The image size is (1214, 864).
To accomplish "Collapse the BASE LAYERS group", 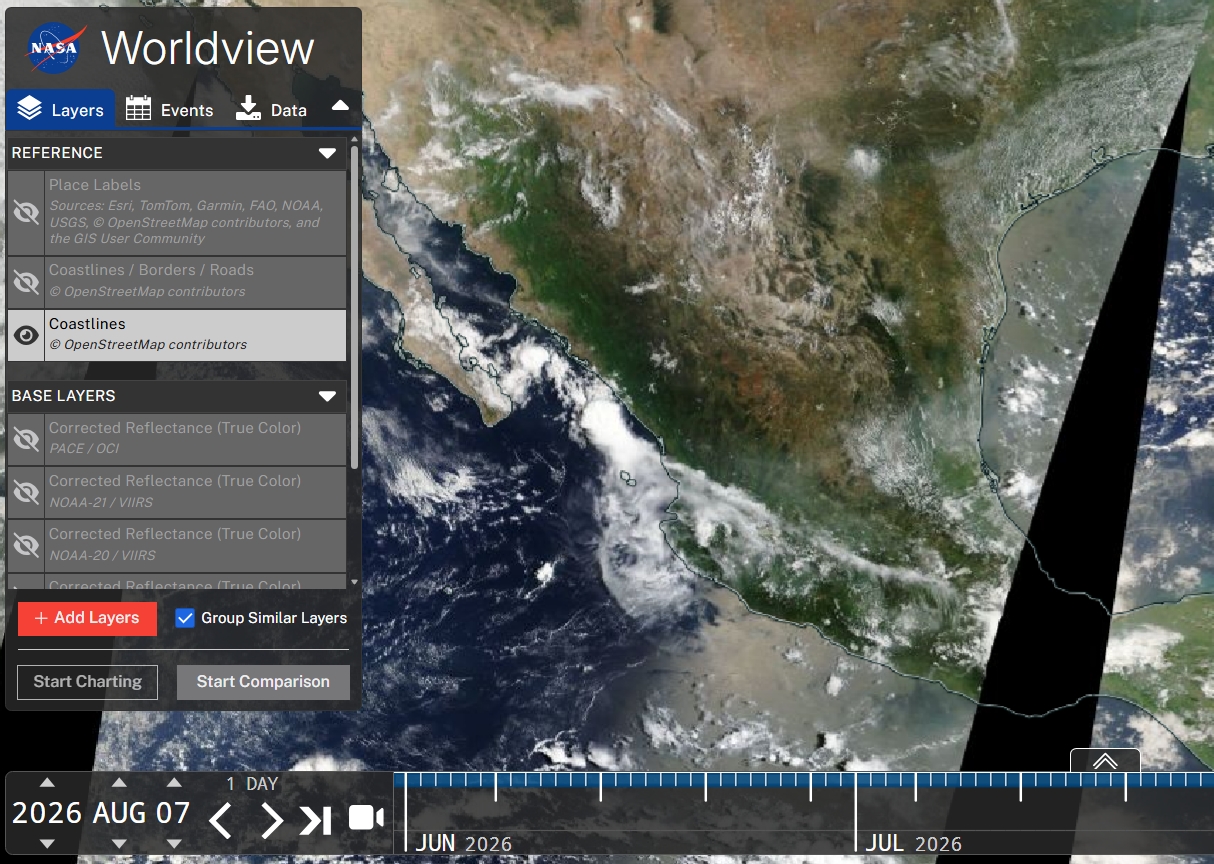I will 327,396.
